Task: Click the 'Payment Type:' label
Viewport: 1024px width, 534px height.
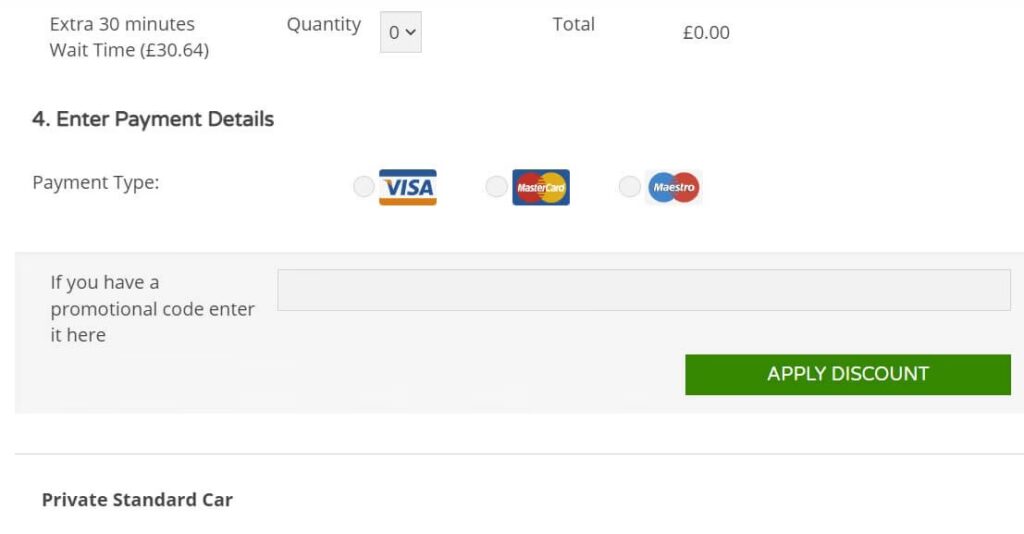Action: [96, 182]
